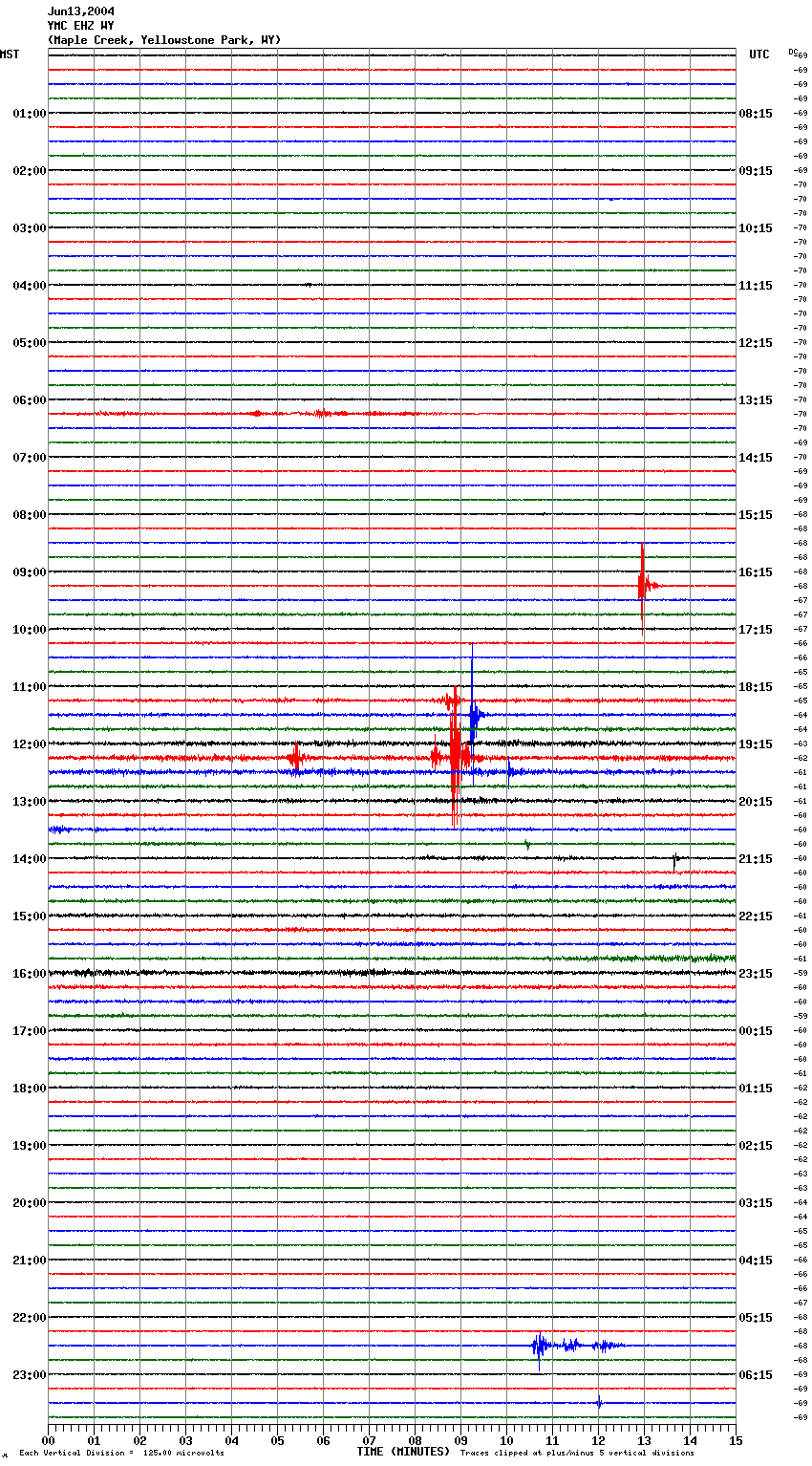Click minute 03 on the bottom time axis

[x=185, y=1440]
